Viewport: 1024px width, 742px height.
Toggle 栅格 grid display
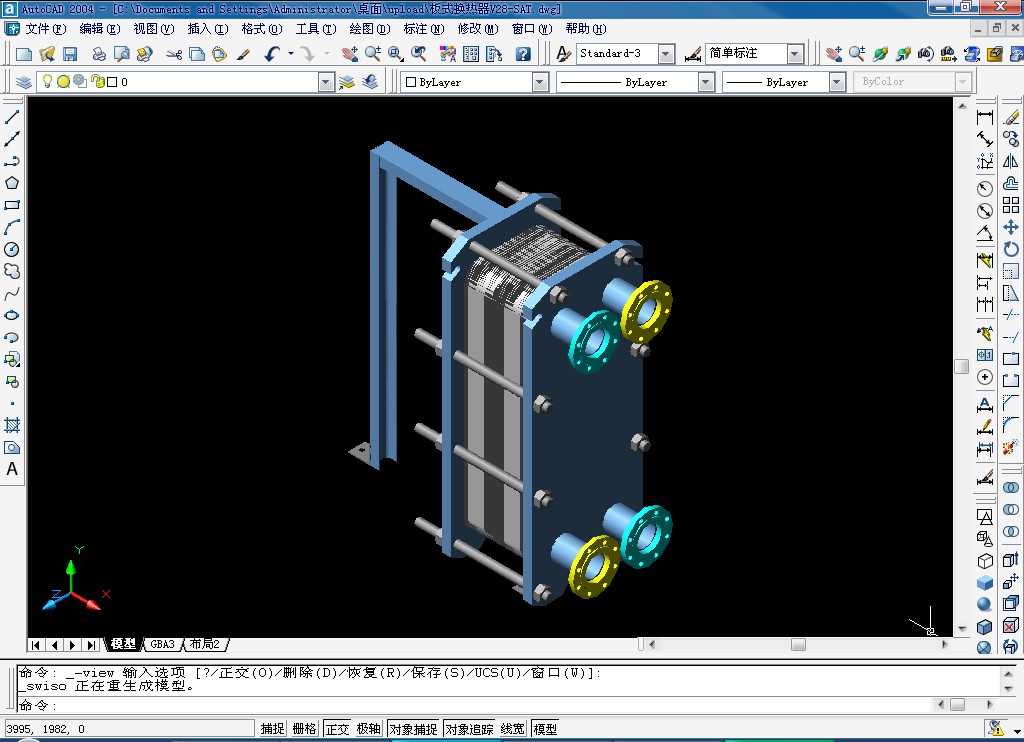(304, 729)
